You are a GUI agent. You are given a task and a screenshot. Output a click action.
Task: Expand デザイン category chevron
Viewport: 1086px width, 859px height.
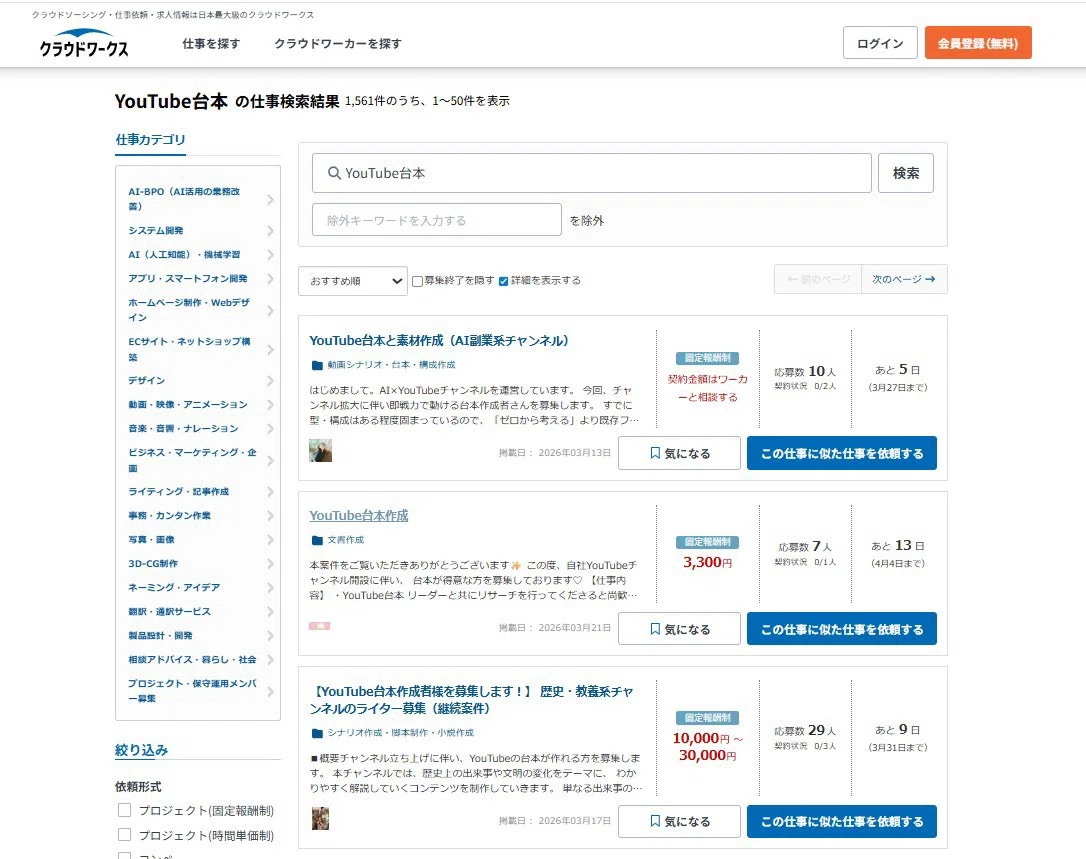coord(270,380)
